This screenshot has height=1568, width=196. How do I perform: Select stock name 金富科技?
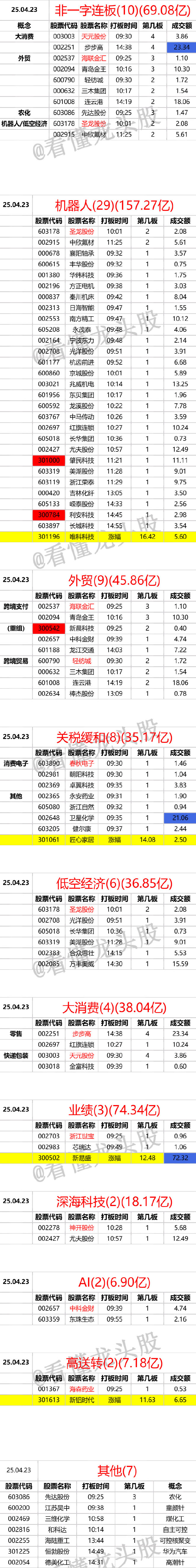point(81,1067)
